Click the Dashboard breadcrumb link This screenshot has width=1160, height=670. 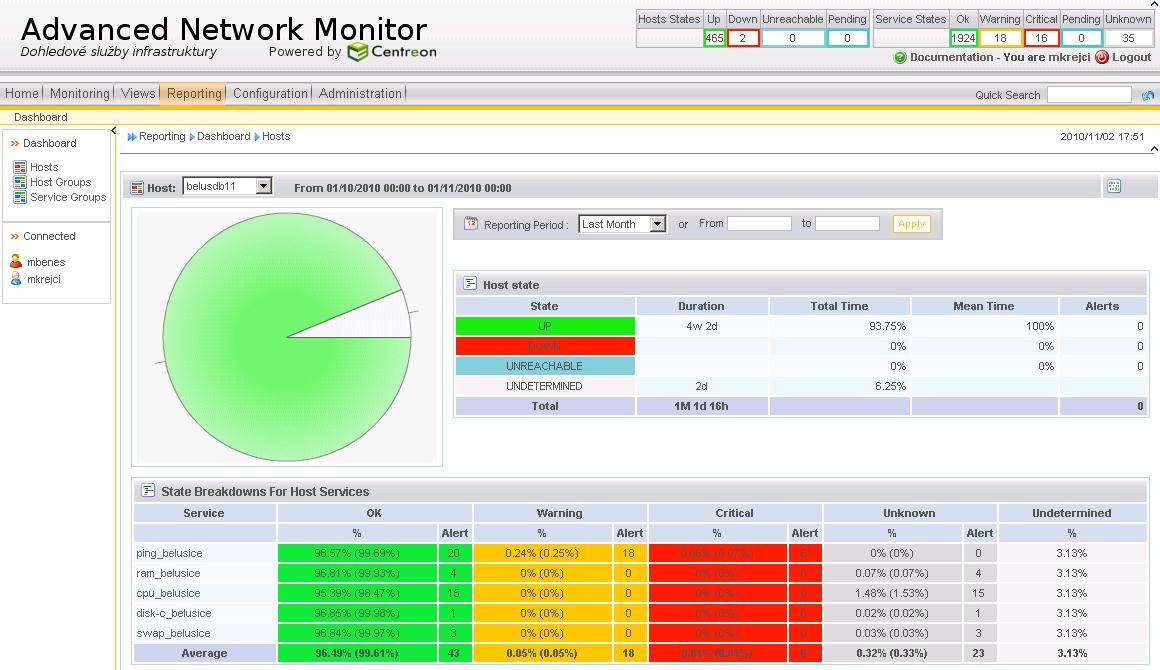pyautogui.click(x=223, y=136)
